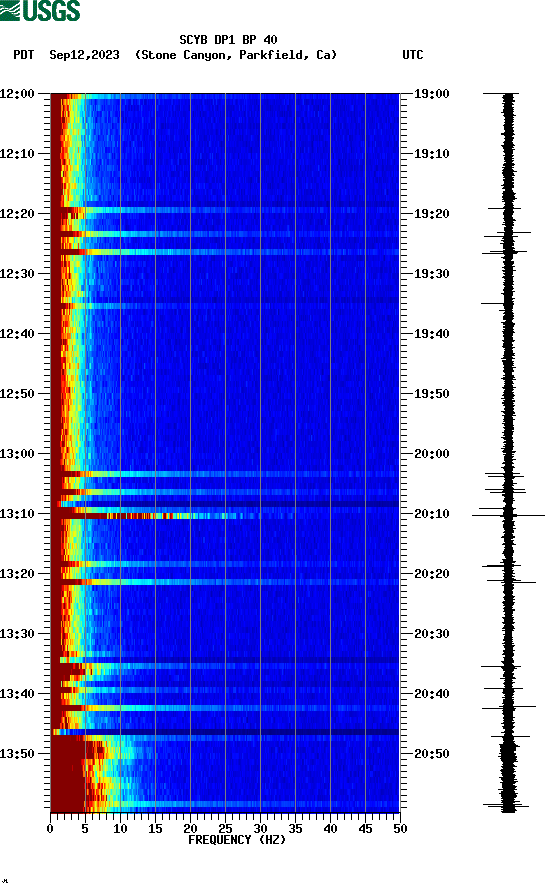Click the 12:40 PDT time label

point(17,334)
